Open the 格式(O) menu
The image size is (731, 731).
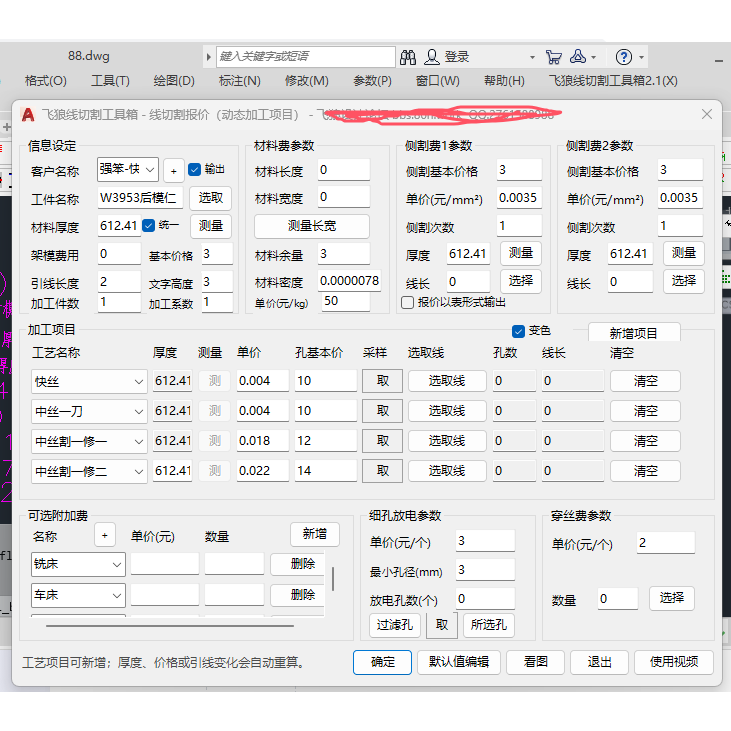(x=46, y=81)
